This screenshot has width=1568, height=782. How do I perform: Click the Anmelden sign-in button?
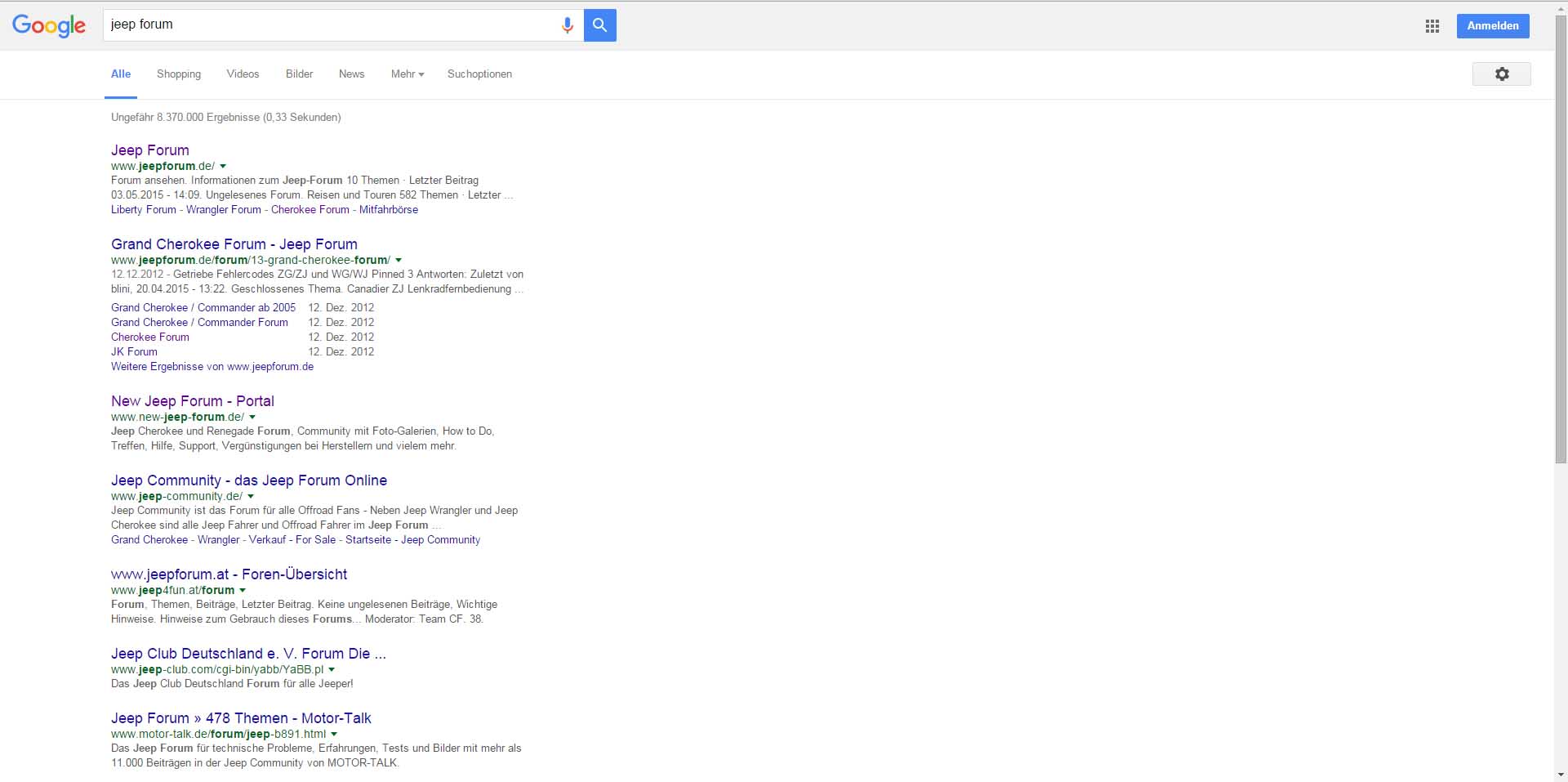click(1492, 26)
